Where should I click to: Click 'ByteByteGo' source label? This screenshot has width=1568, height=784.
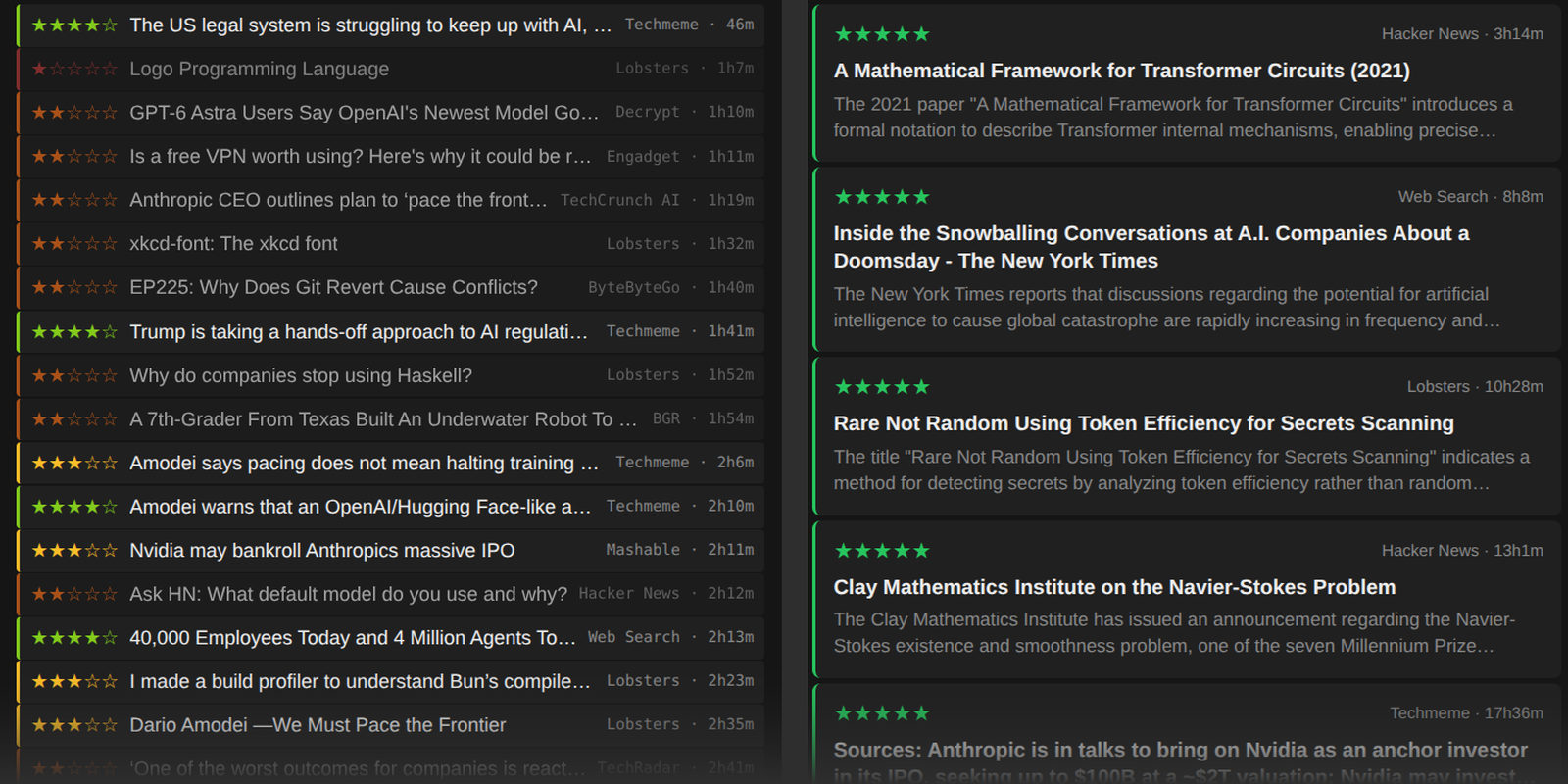(x=634, y=287)
